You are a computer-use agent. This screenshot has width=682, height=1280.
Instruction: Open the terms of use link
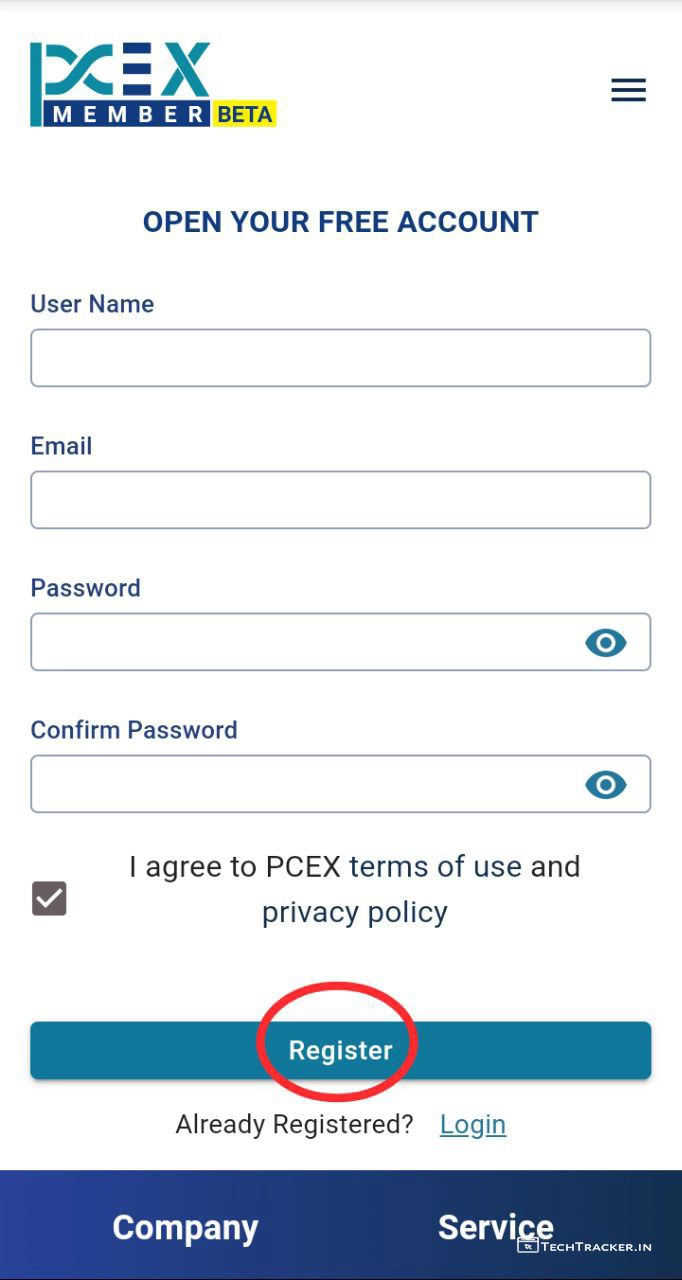tap(435, 866)
